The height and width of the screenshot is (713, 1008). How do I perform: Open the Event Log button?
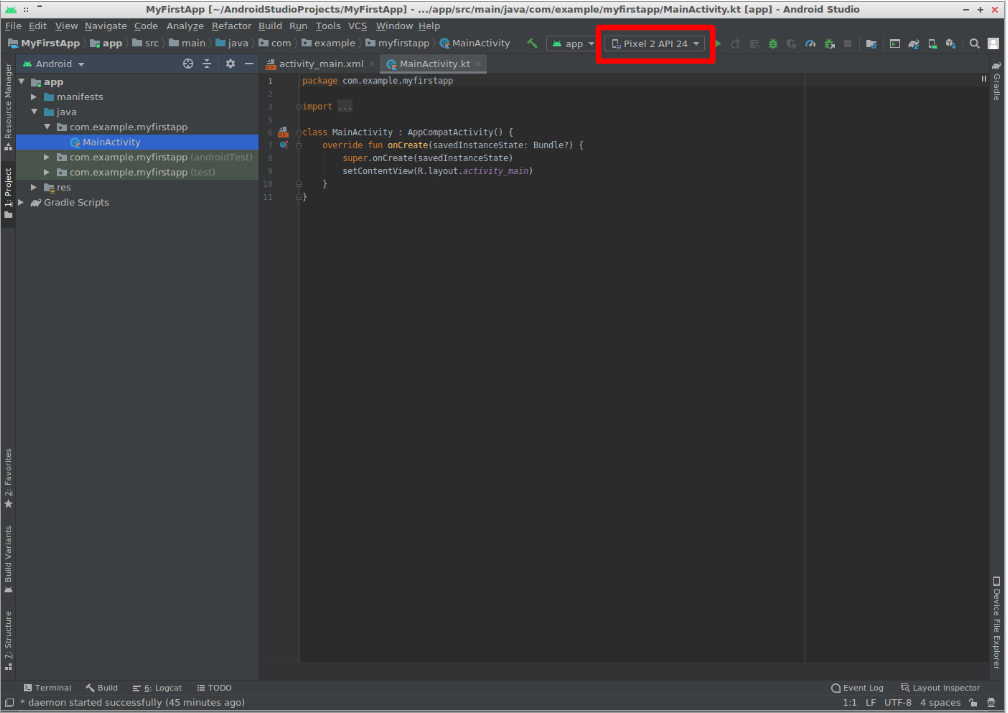[858, 688]
